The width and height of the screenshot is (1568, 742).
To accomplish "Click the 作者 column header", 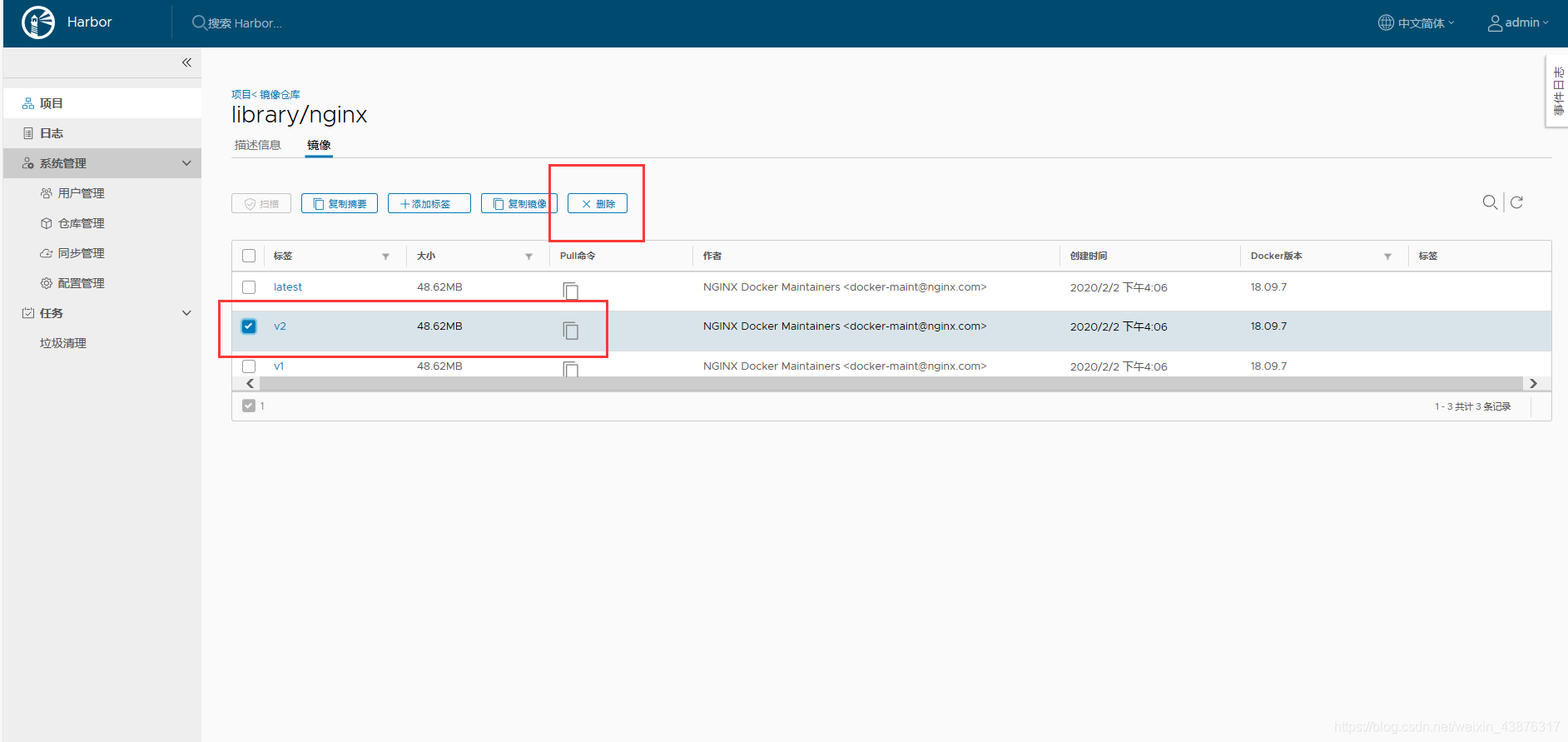I will point(712,256).
